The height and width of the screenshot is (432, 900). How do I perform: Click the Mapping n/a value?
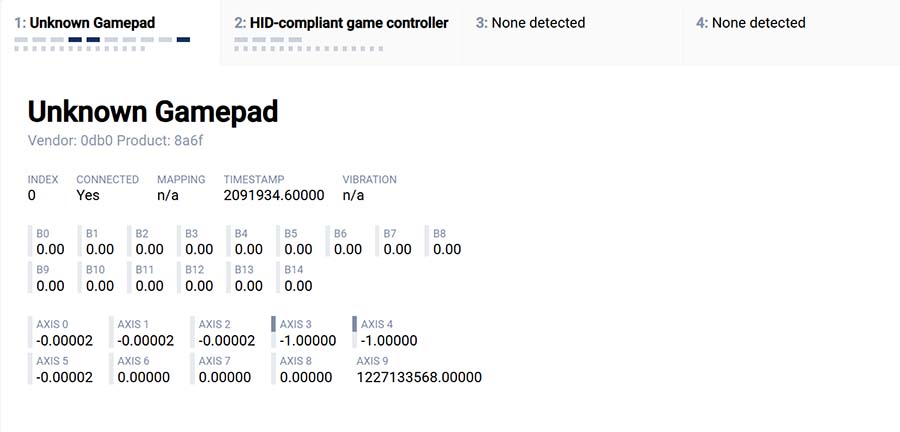[168, 195]
